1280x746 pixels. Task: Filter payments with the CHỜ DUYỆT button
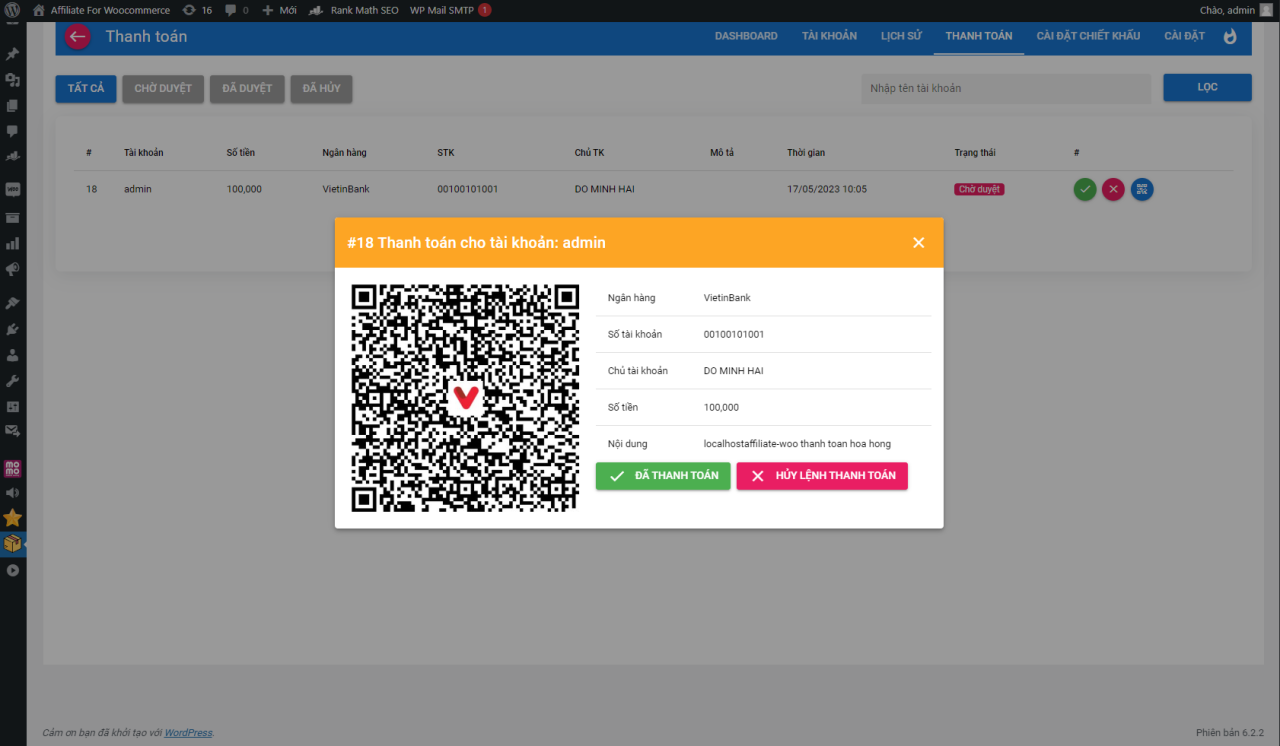(x=163, y=88)
